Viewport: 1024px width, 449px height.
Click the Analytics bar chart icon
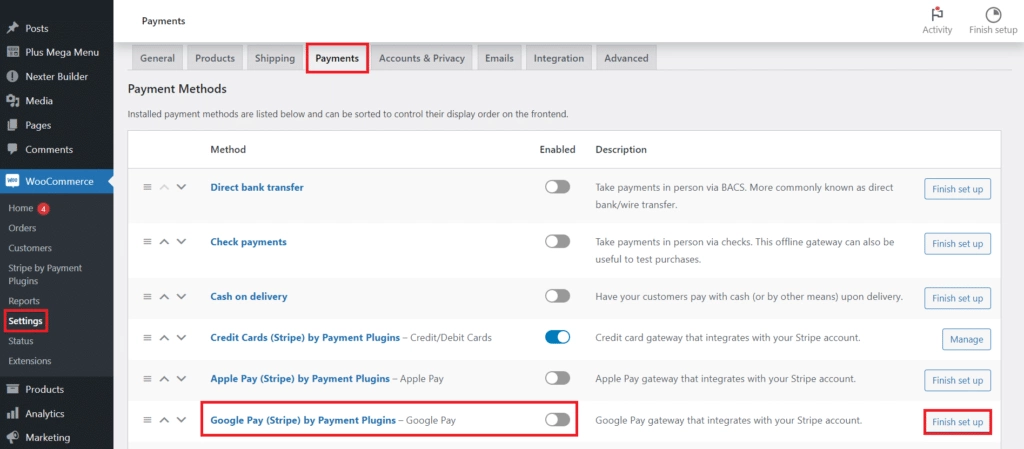point(12,413)
